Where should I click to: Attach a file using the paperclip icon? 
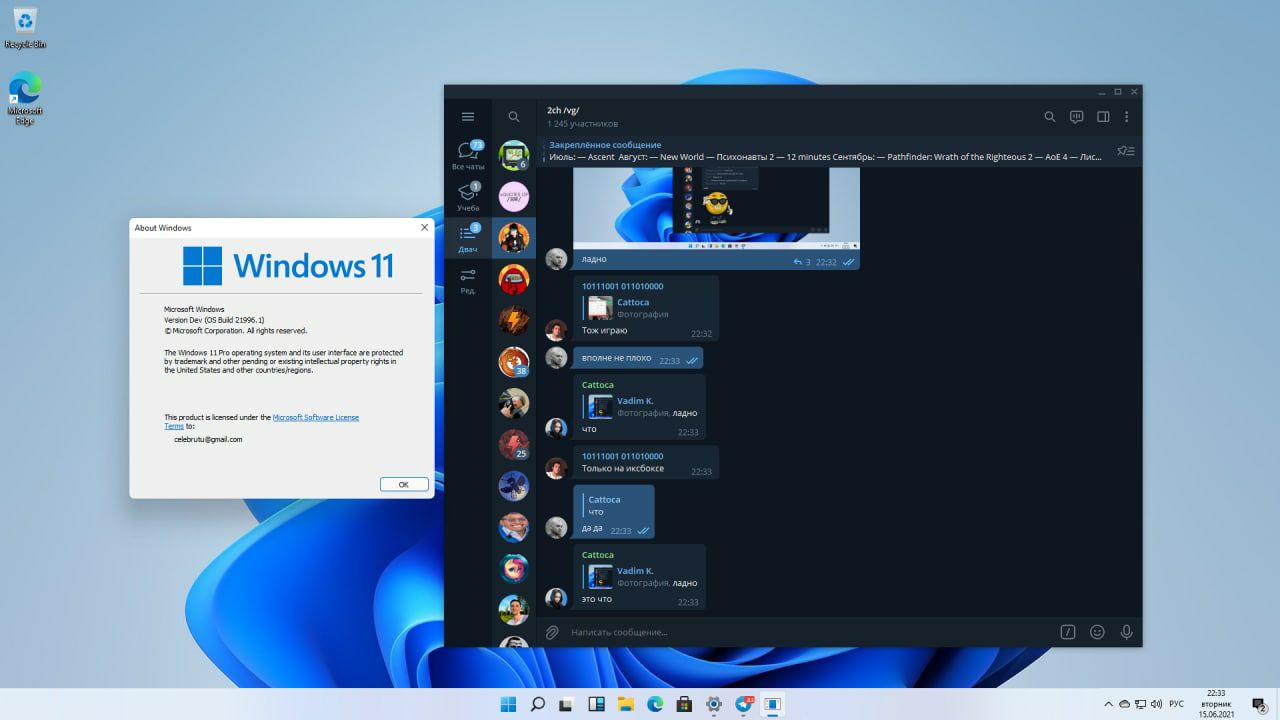click(552, 632)
